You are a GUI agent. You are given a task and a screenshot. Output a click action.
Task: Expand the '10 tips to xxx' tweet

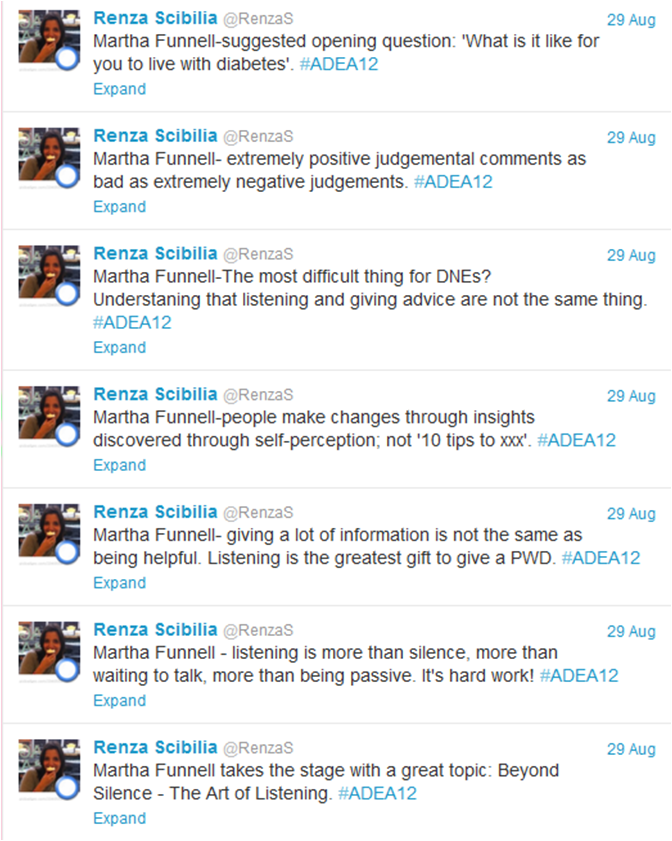[x=119, y=465]
